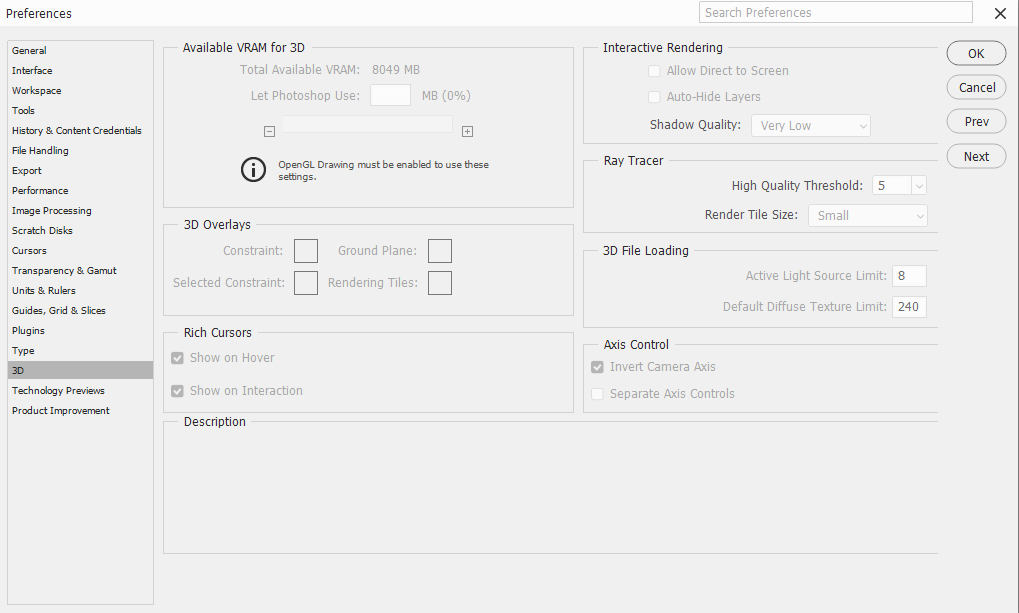Click the High Quality Threshold value field
1019x613 pixels.
892,186
